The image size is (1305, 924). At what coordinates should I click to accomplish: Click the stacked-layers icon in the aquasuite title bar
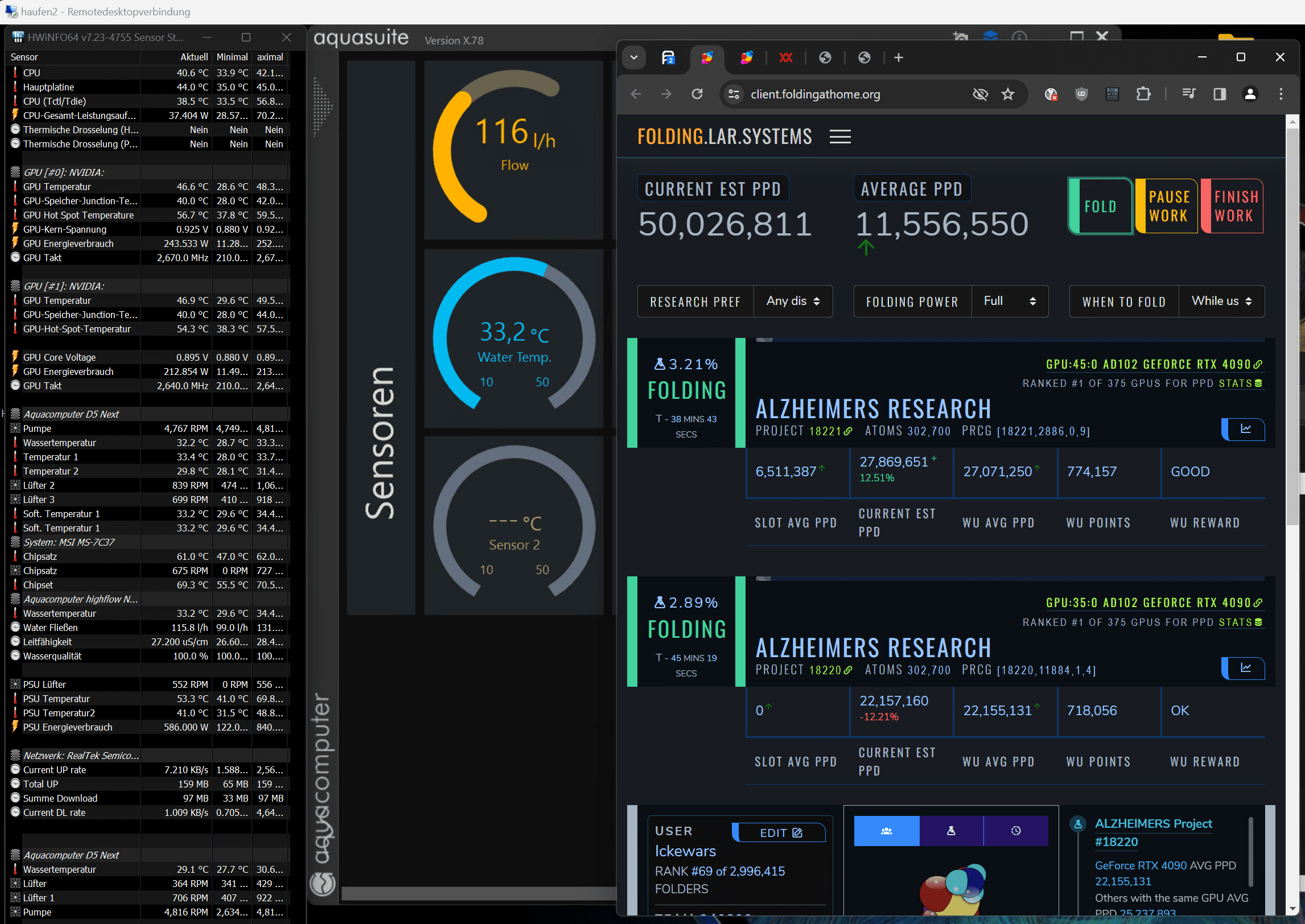tap(991, 36)
